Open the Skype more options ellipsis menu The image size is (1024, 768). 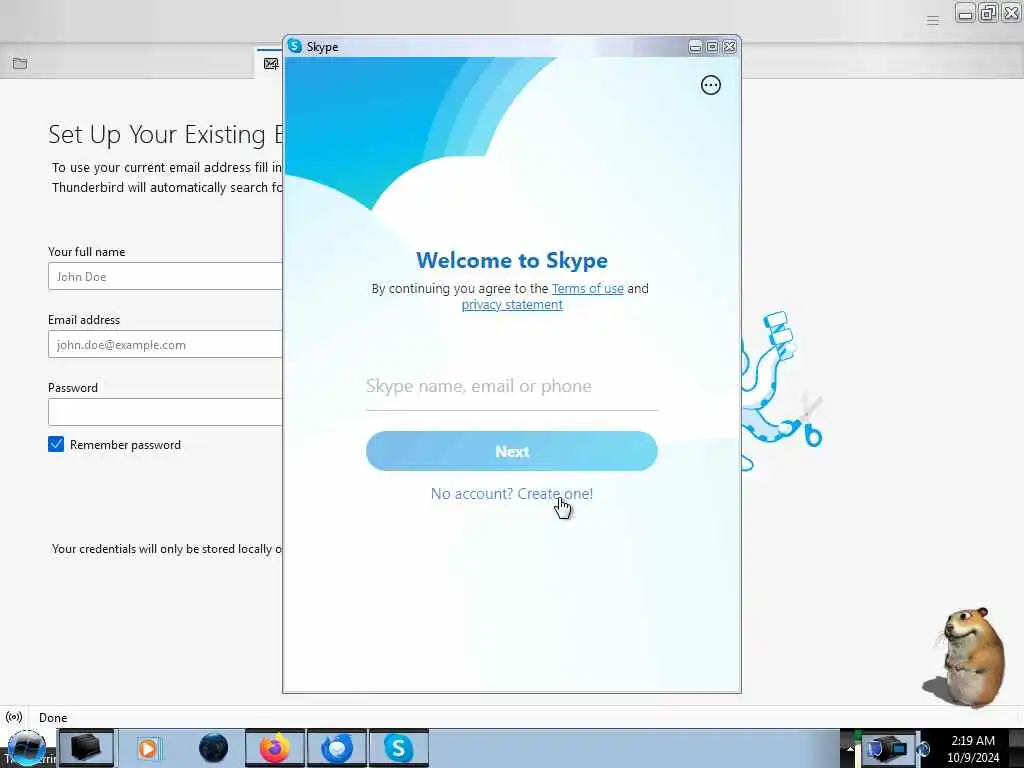click(711, 85)
